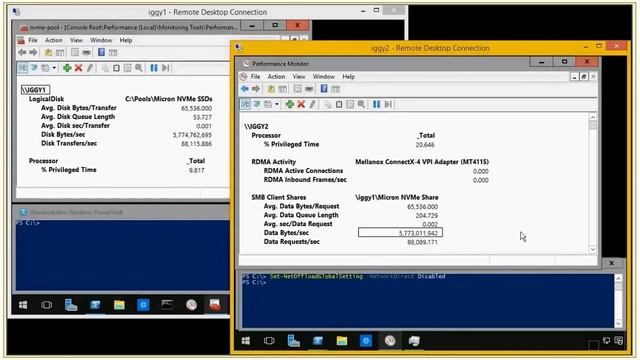This screenshot has width=640, height=360.
Task: Open Help menu in iggy2 Performance Monitor
Action: (348, 76)
